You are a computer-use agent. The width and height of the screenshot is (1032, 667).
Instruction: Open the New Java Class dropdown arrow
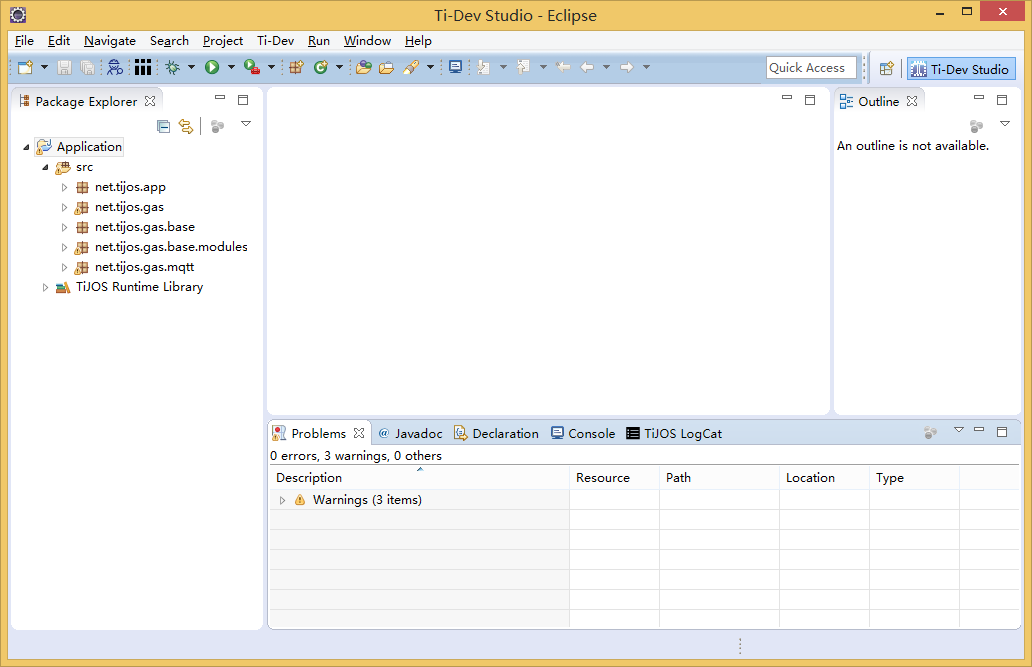(x=339, y=67)
